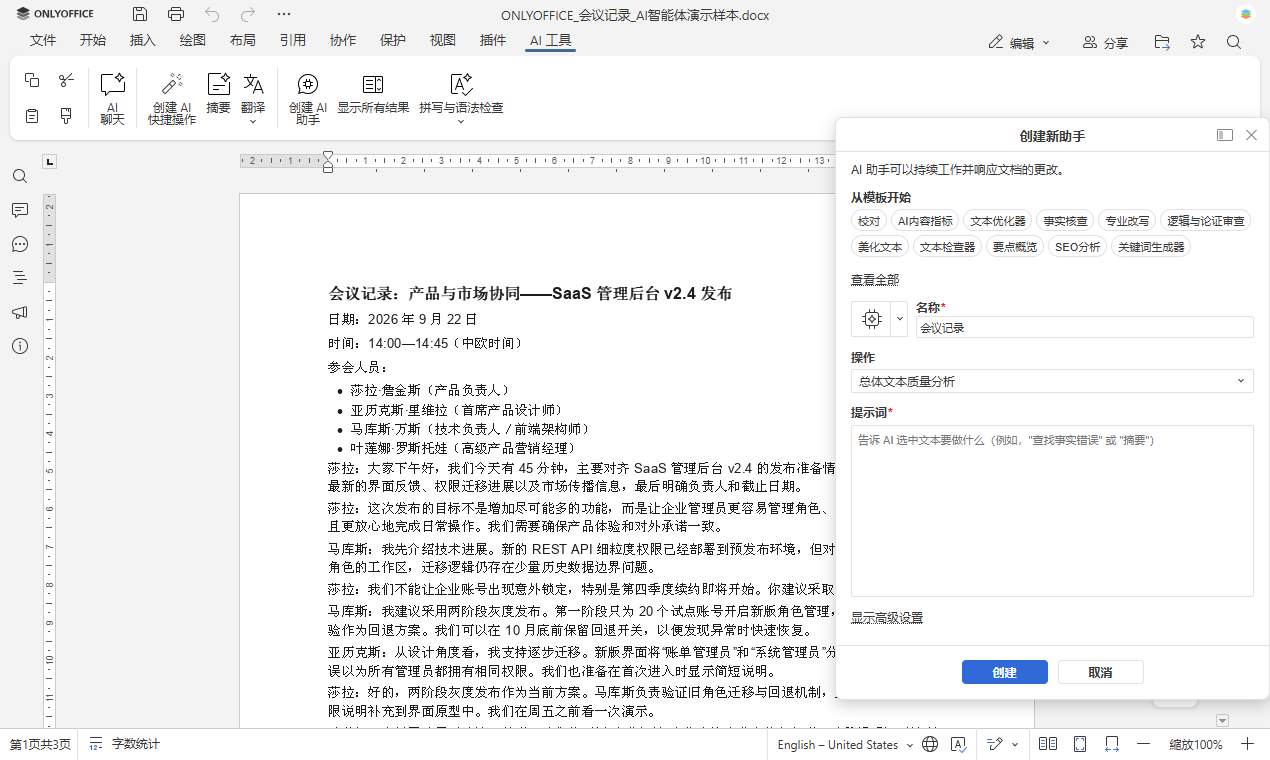Open the 文件 menu tab
1270x760 pixels.
pos(43,40)
